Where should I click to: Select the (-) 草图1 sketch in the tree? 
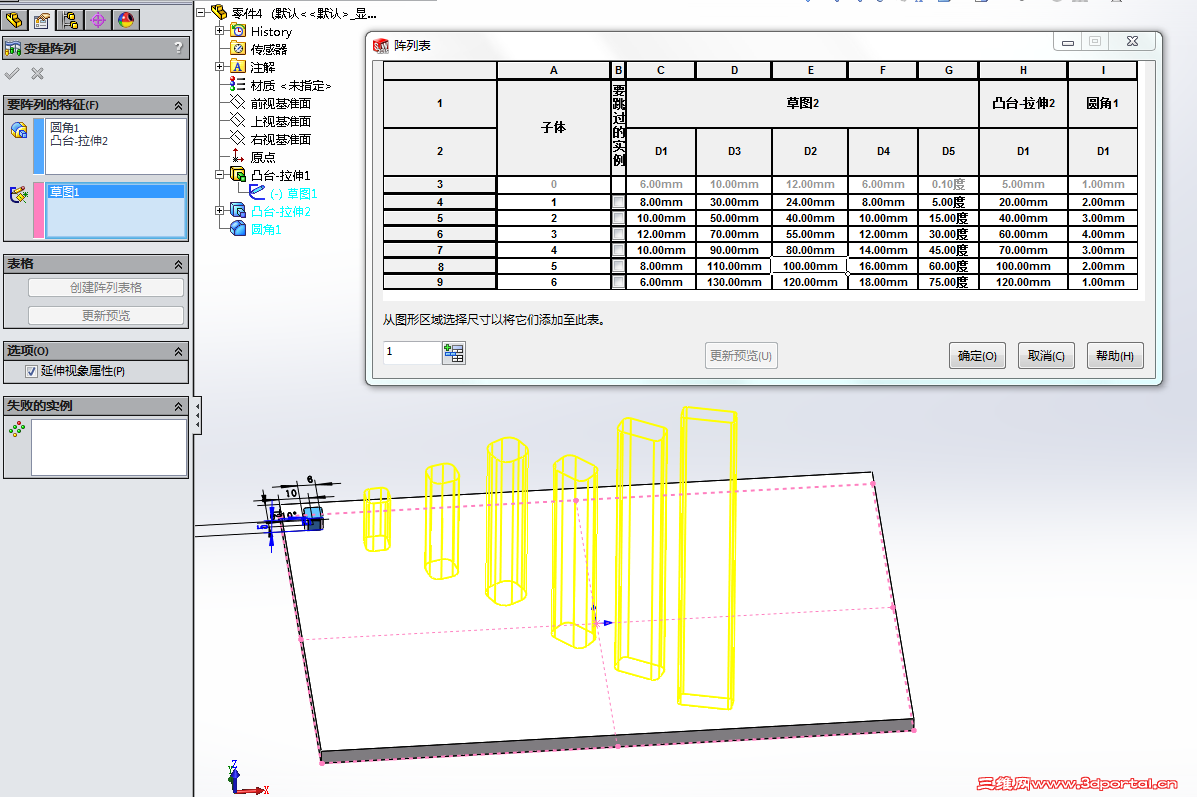(x=294, y=194)
